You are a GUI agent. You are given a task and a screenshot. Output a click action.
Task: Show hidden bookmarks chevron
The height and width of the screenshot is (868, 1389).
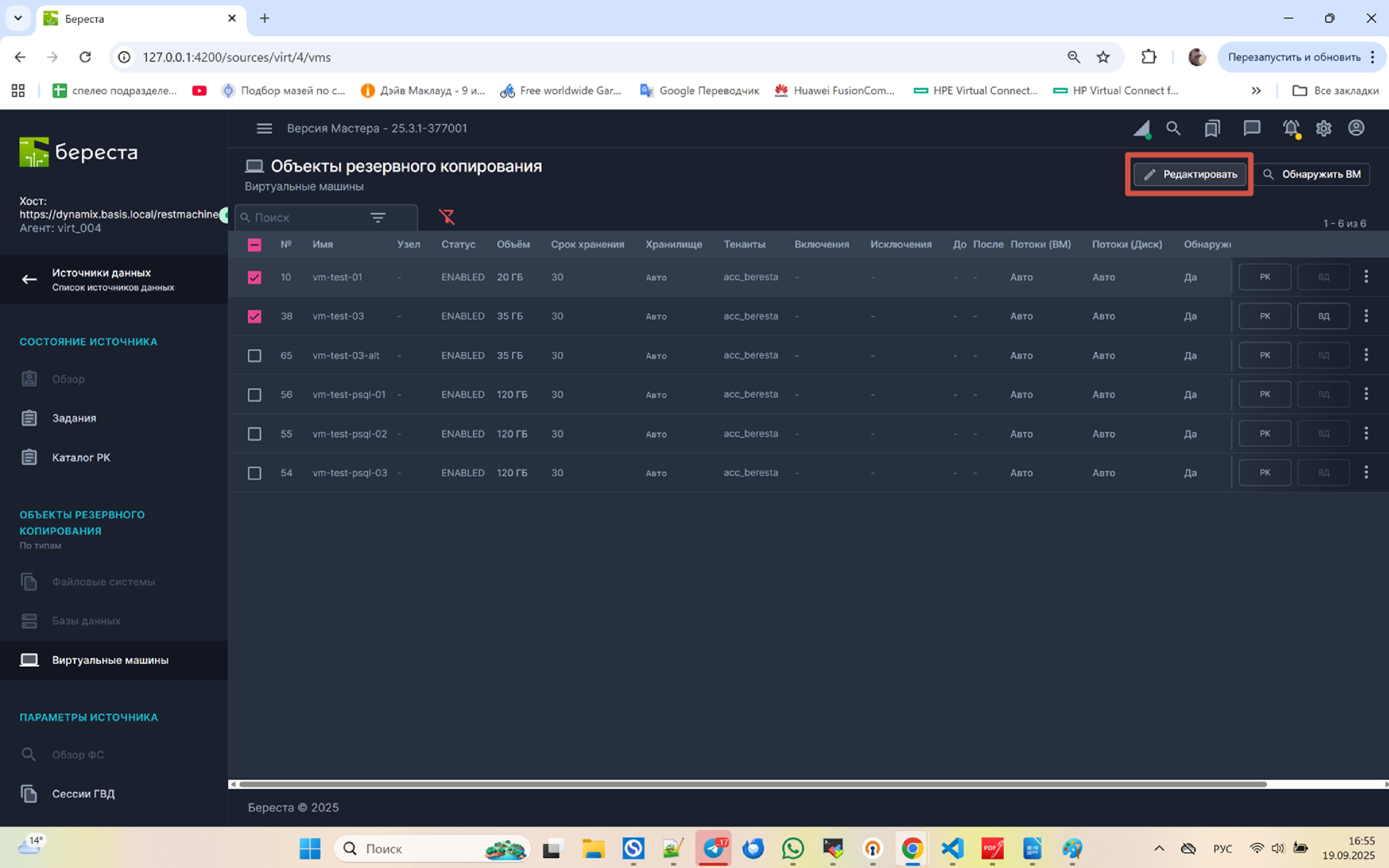pos(1256,91)
